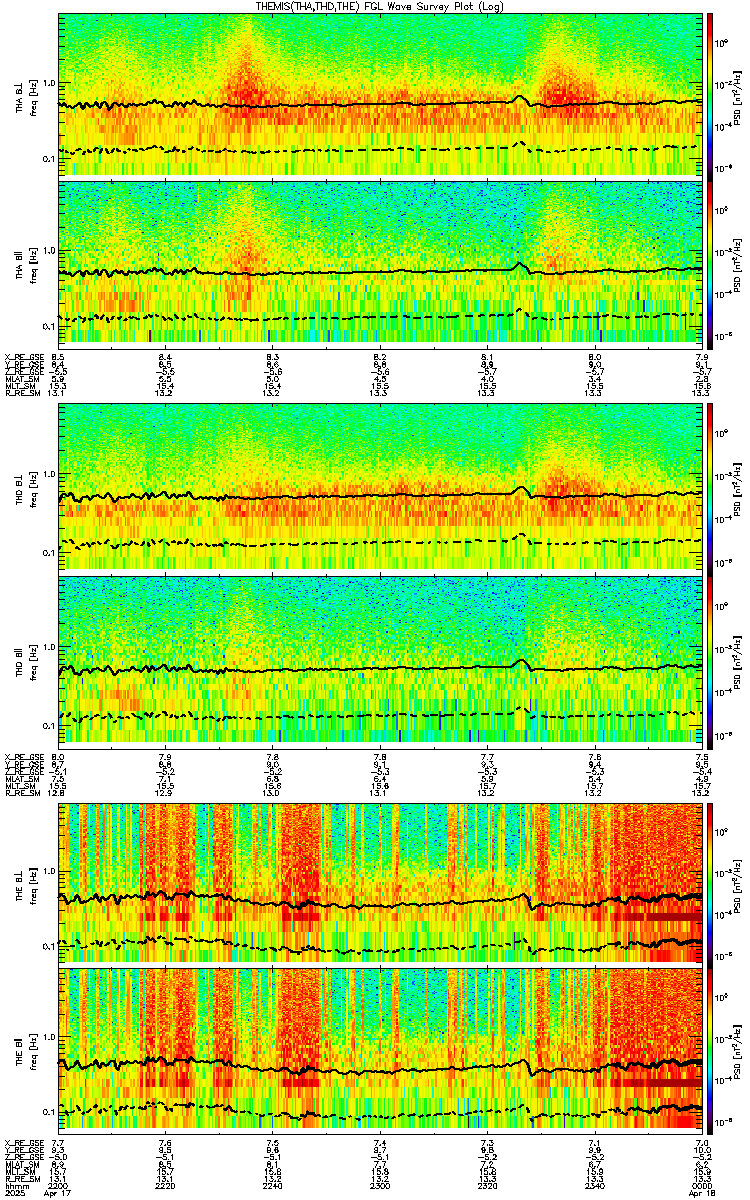Viewport: 750px width, 1200px height.
Task: Click the '1.0' frequency tick of THD B∥ panel
Action: point(49,646)
